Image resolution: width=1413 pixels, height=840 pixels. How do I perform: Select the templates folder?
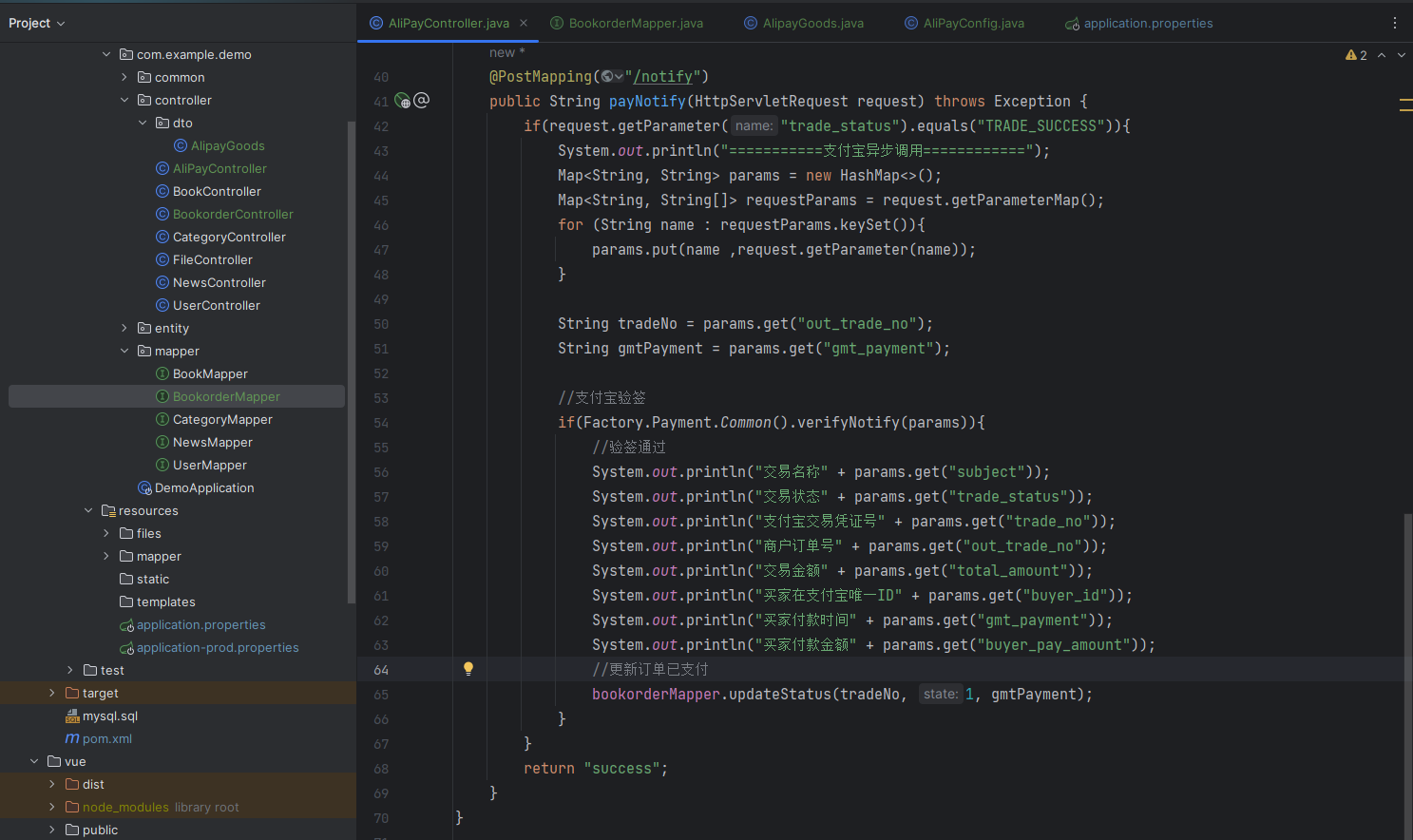click(158, 601)
